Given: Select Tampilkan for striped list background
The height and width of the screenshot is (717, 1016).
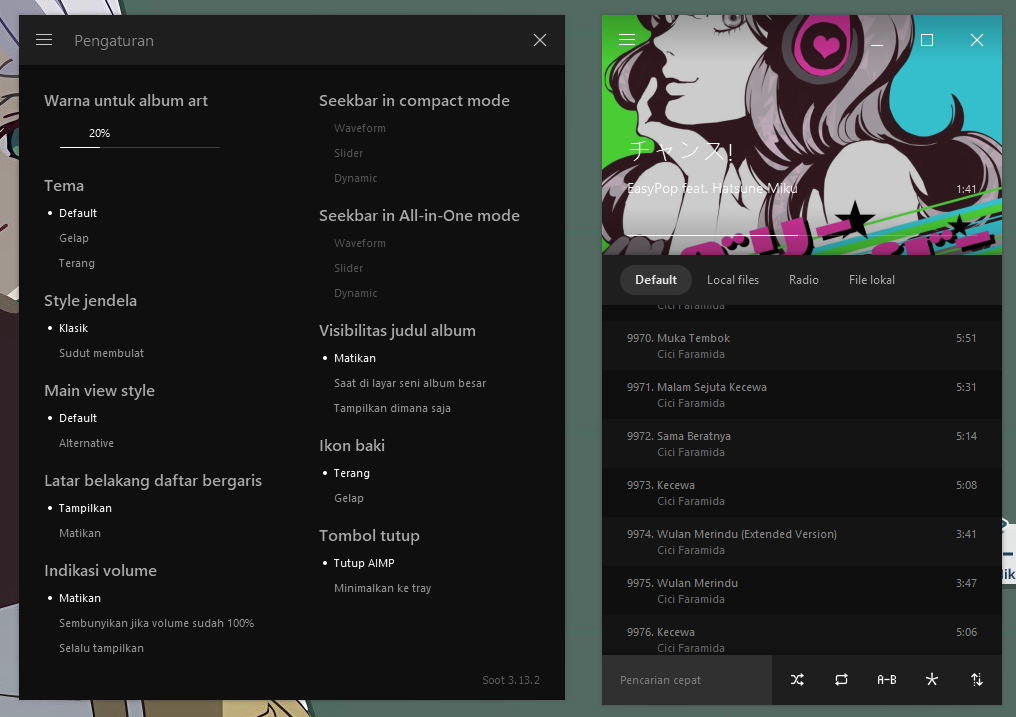Looking at the screenshot, I should (x=85, y=508).
